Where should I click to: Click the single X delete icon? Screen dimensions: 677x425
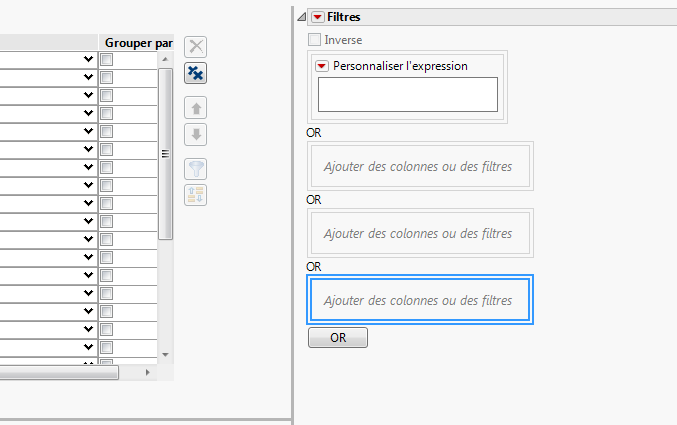(x=197, y=46)
